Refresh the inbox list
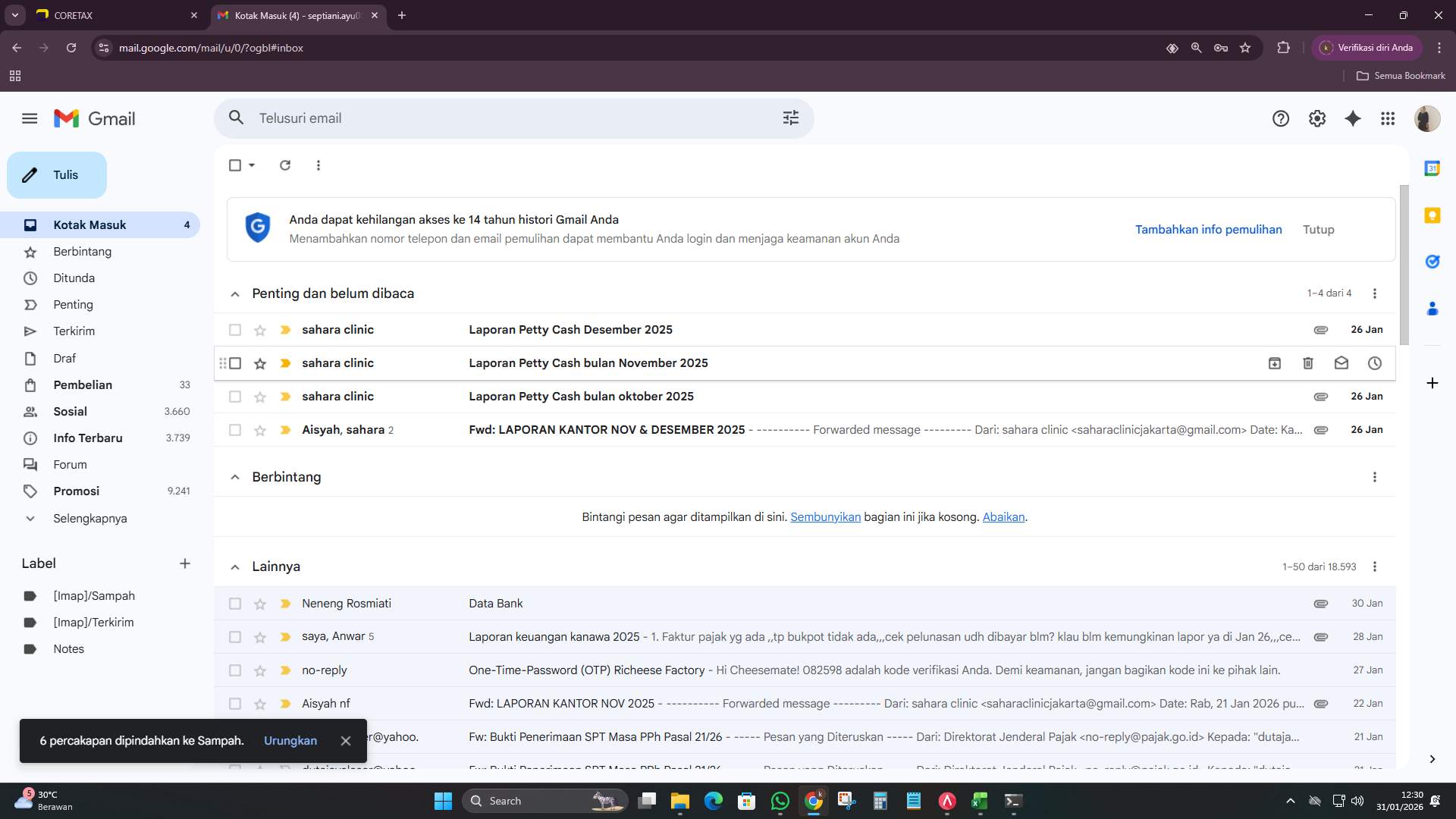 pos(285,165)
